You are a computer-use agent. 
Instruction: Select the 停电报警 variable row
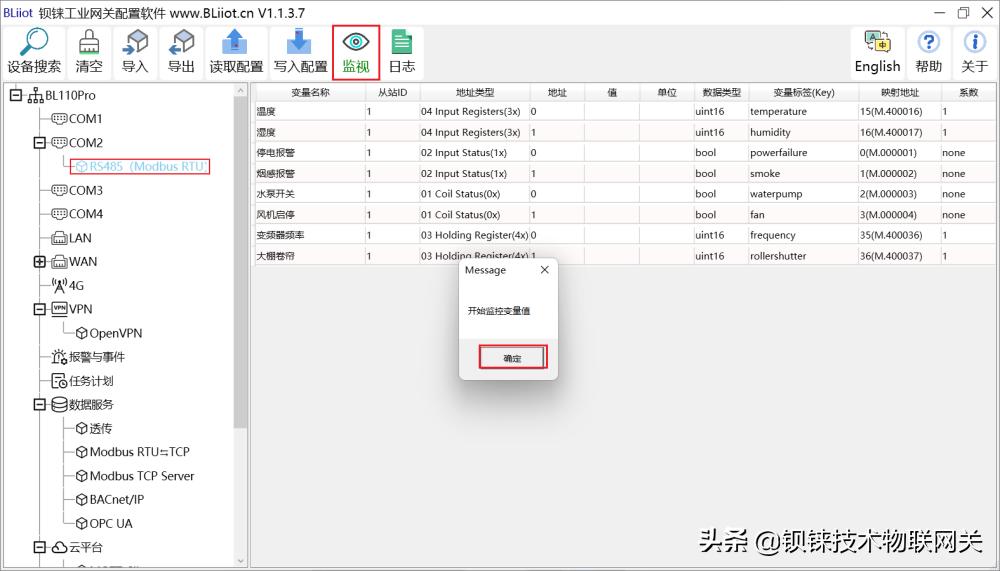click(x=625, y=152)
